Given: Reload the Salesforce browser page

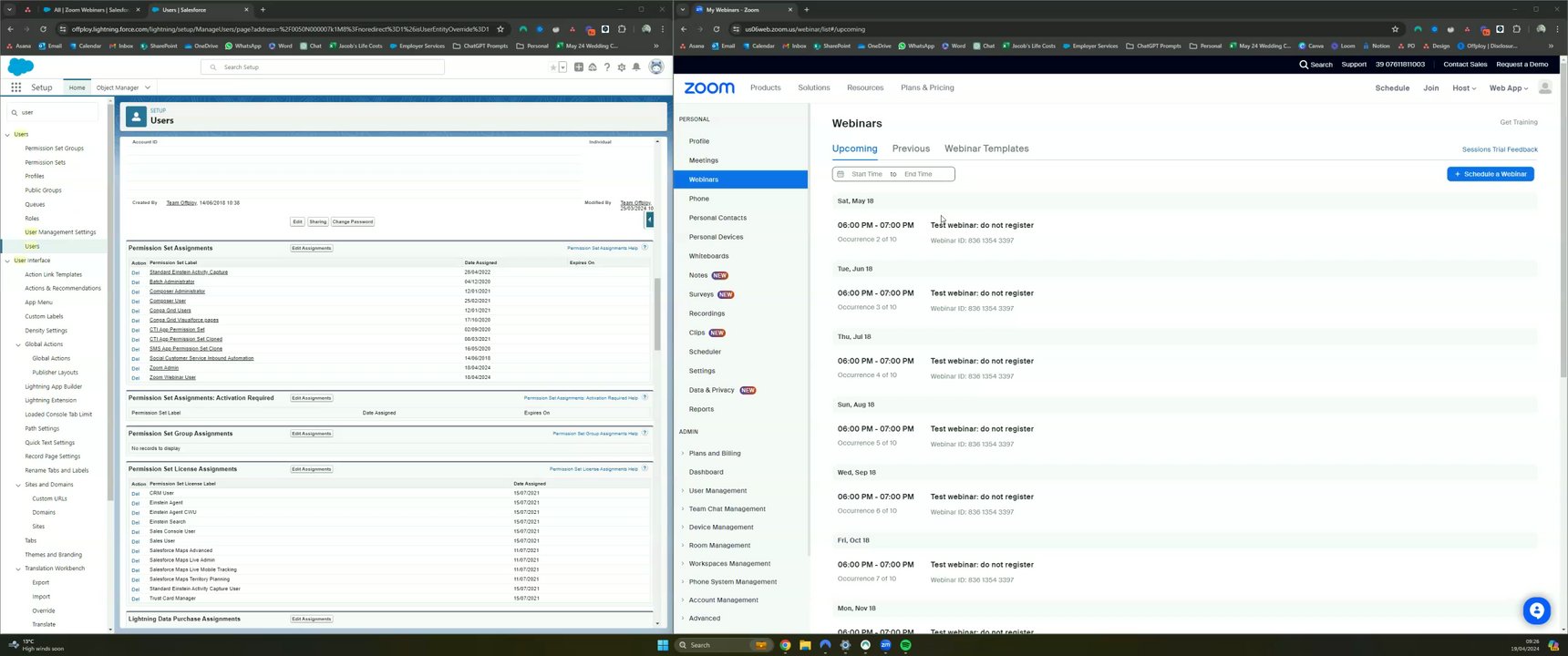Looking at the screenshot, I should click(x=43, y=29).
